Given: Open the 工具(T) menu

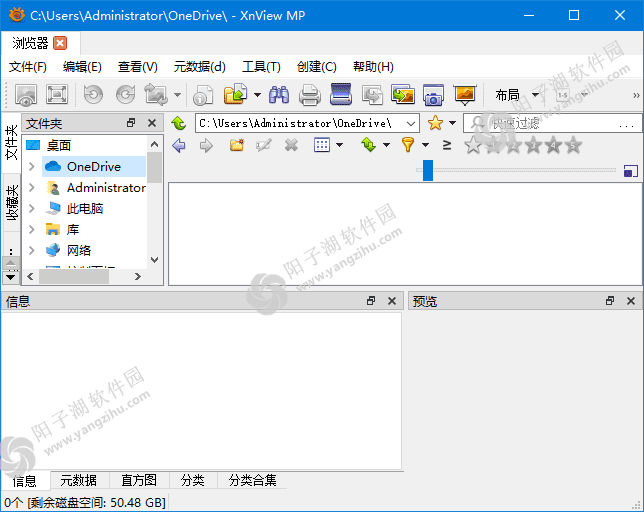Looking at the screenshot, I should 261,67.
